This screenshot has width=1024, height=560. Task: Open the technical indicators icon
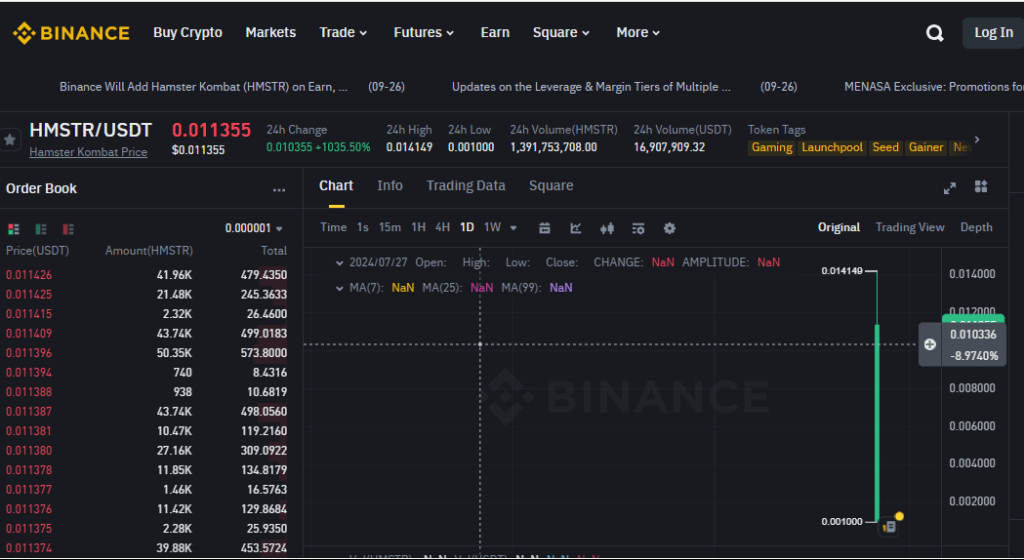[x=575, y=228]
